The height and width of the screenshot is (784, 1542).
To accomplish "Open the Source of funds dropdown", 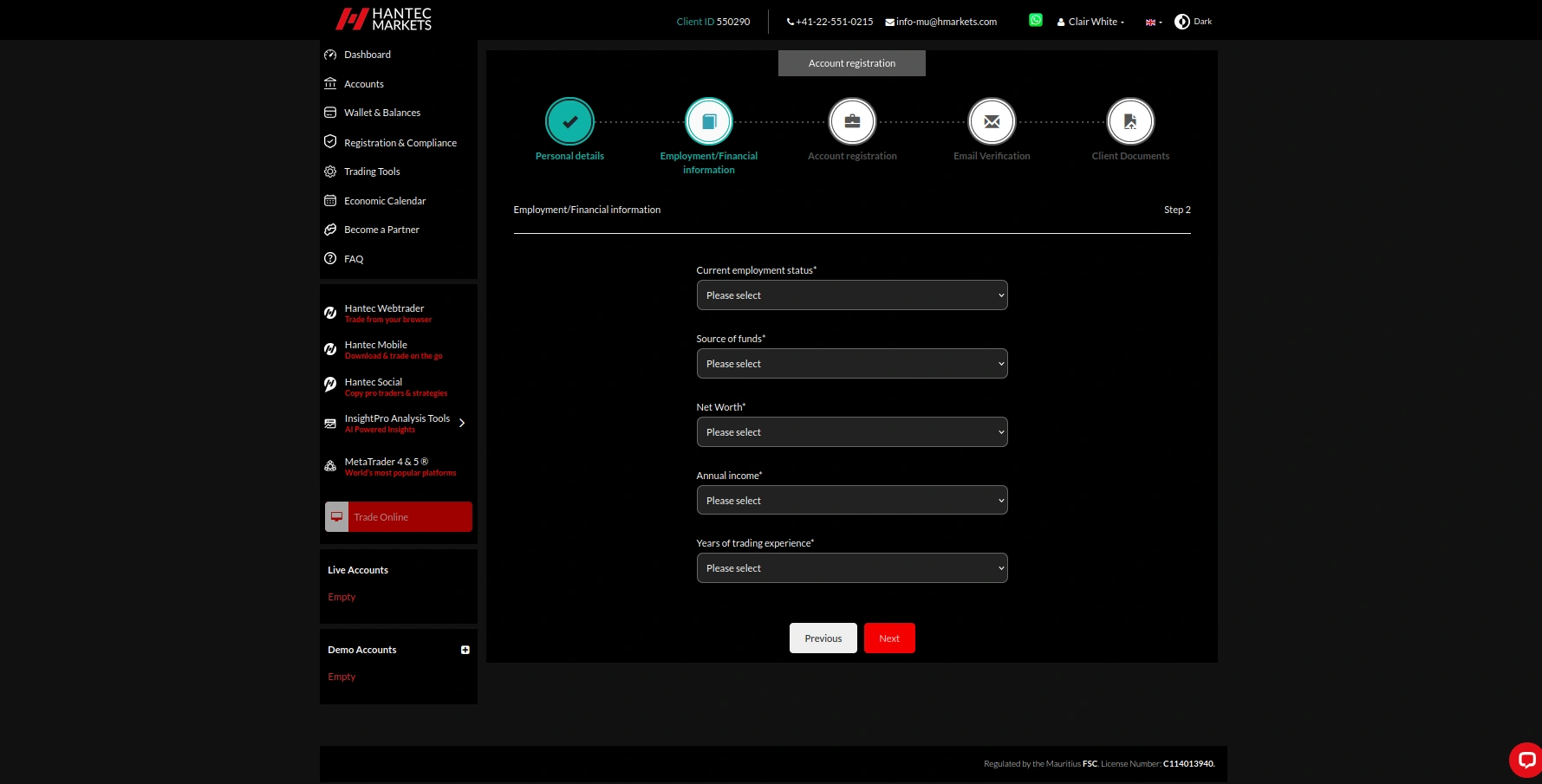I will 851,363.
